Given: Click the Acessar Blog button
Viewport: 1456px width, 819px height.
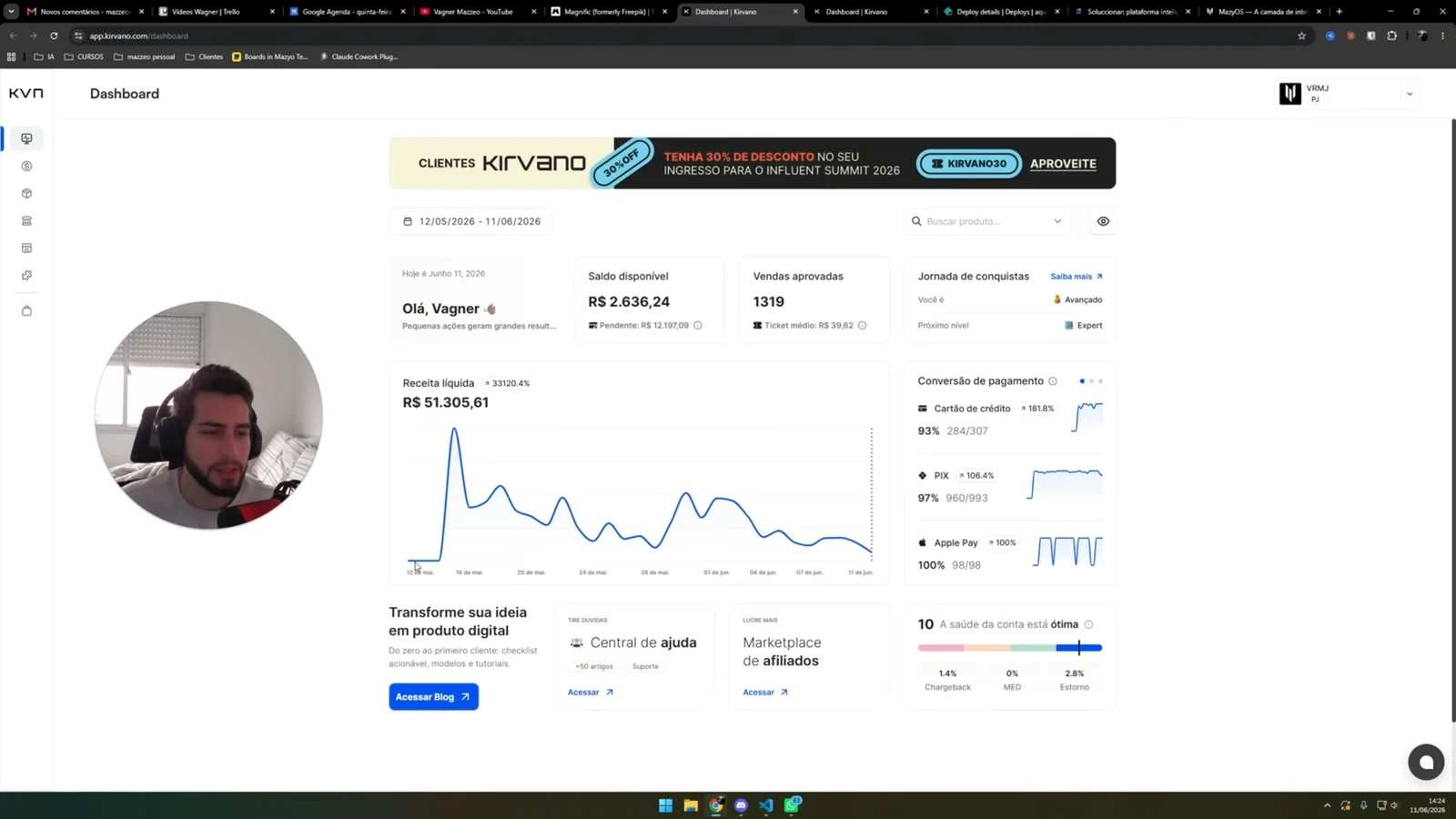Looking at the screenshot, I should point(433,697).
